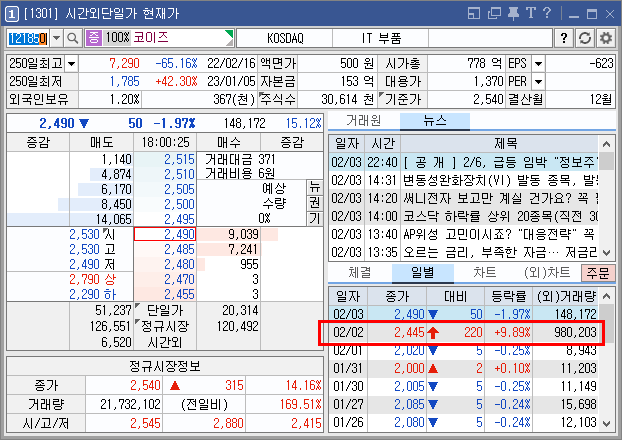Select the 02/03 row in daily table

click(463, 314)
